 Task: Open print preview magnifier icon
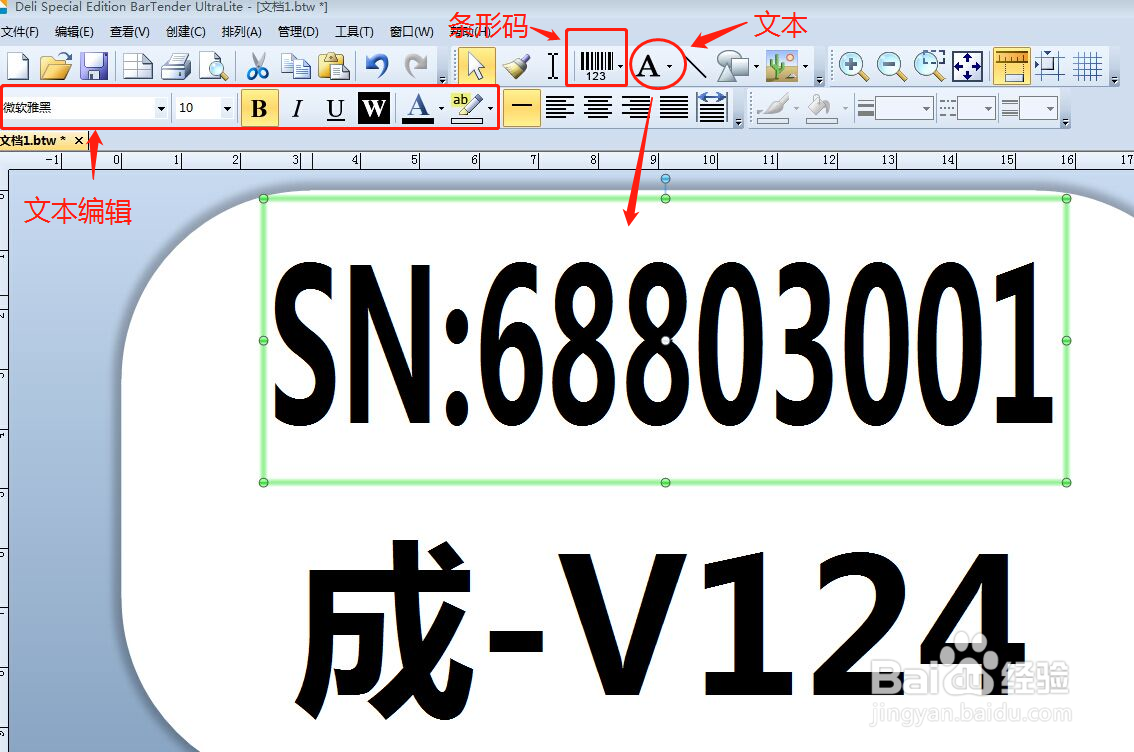[x=214, y=66]
